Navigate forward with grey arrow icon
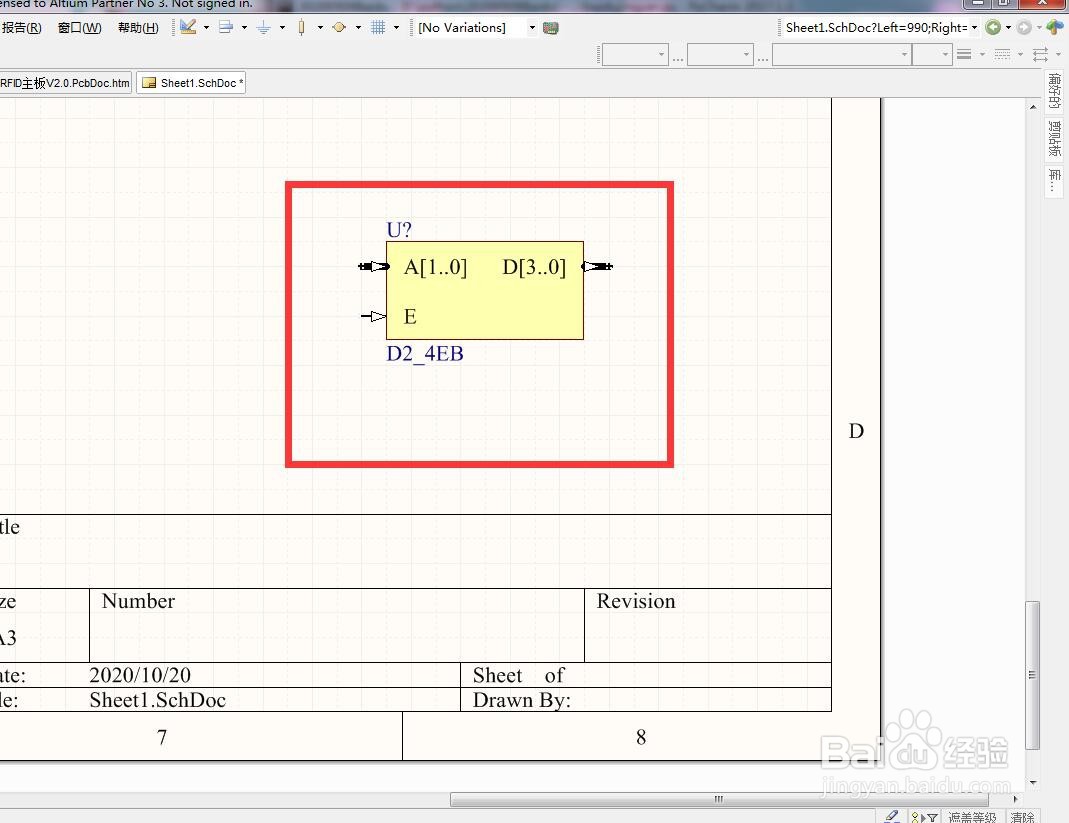 coord(1024,27)
